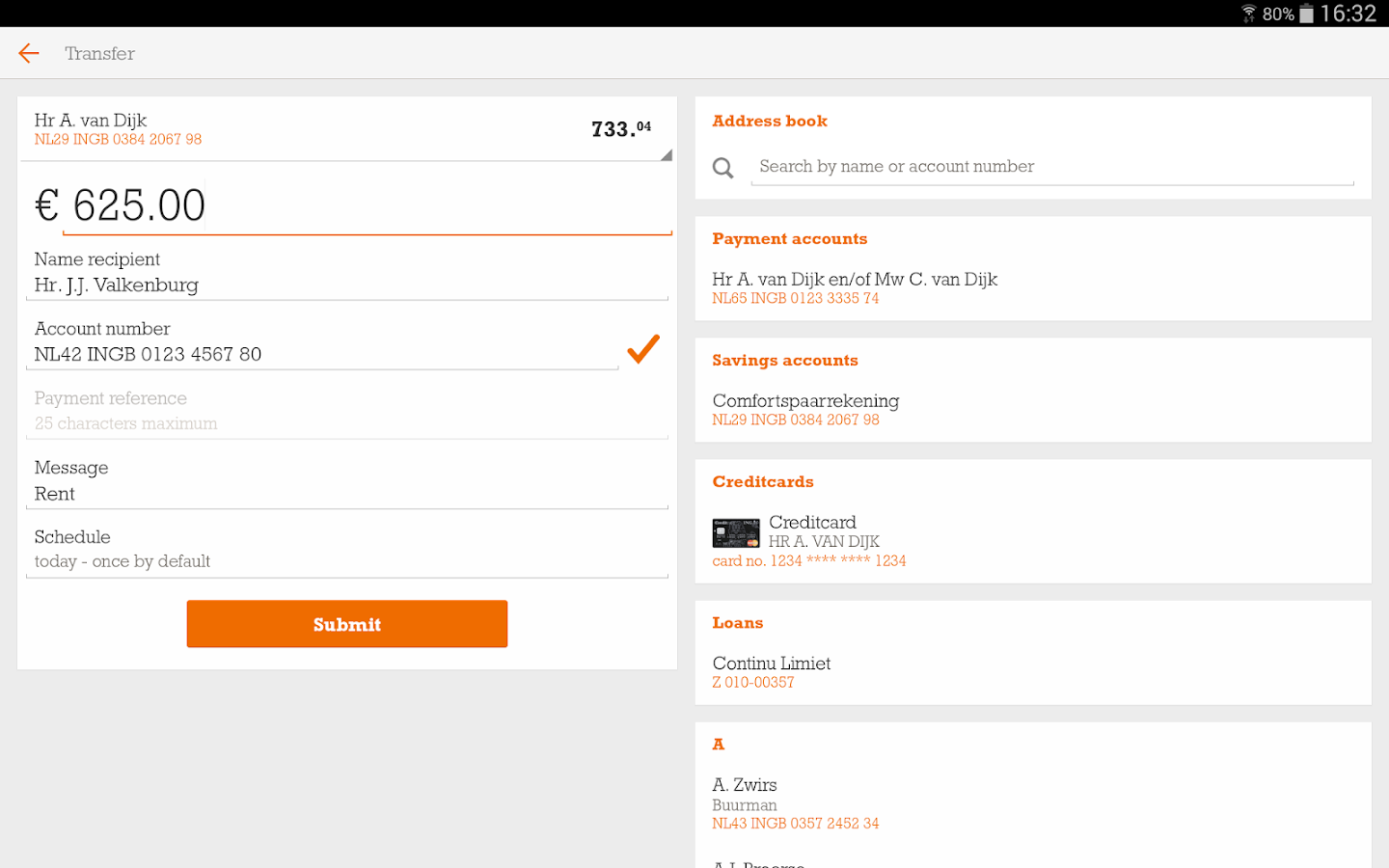
Task: Edit the Message field containing Rent
Action: point(347,493)
